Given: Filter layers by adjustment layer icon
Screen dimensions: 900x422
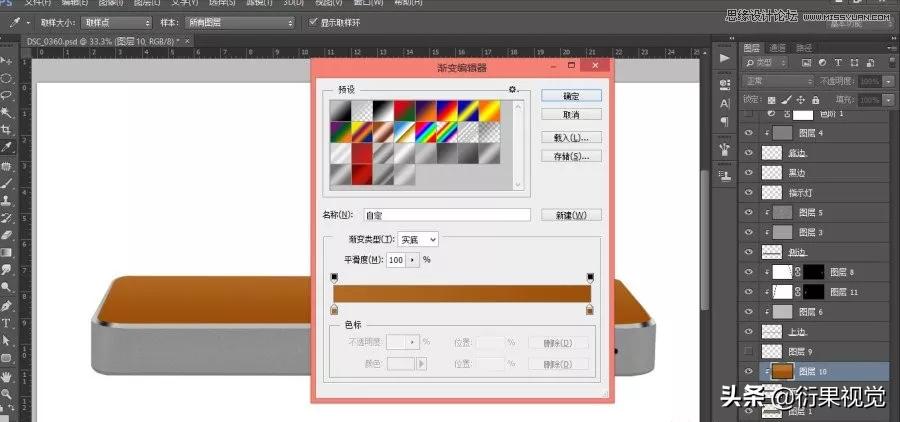Looking at the screenshot, I should pyautogui.click(x=822, y=63).
